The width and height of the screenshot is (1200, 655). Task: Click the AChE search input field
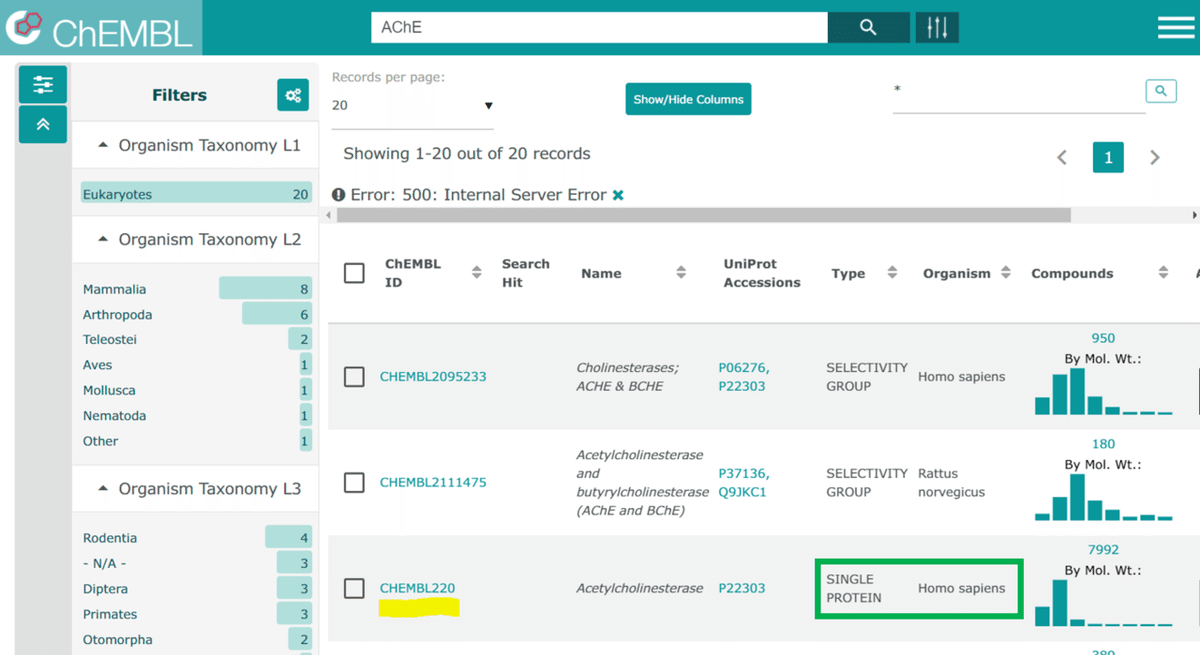[x=598, y=28]
